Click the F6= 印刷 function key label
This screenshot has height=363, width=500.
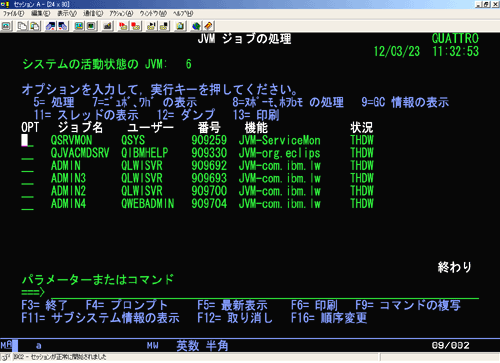coord(314,305)
